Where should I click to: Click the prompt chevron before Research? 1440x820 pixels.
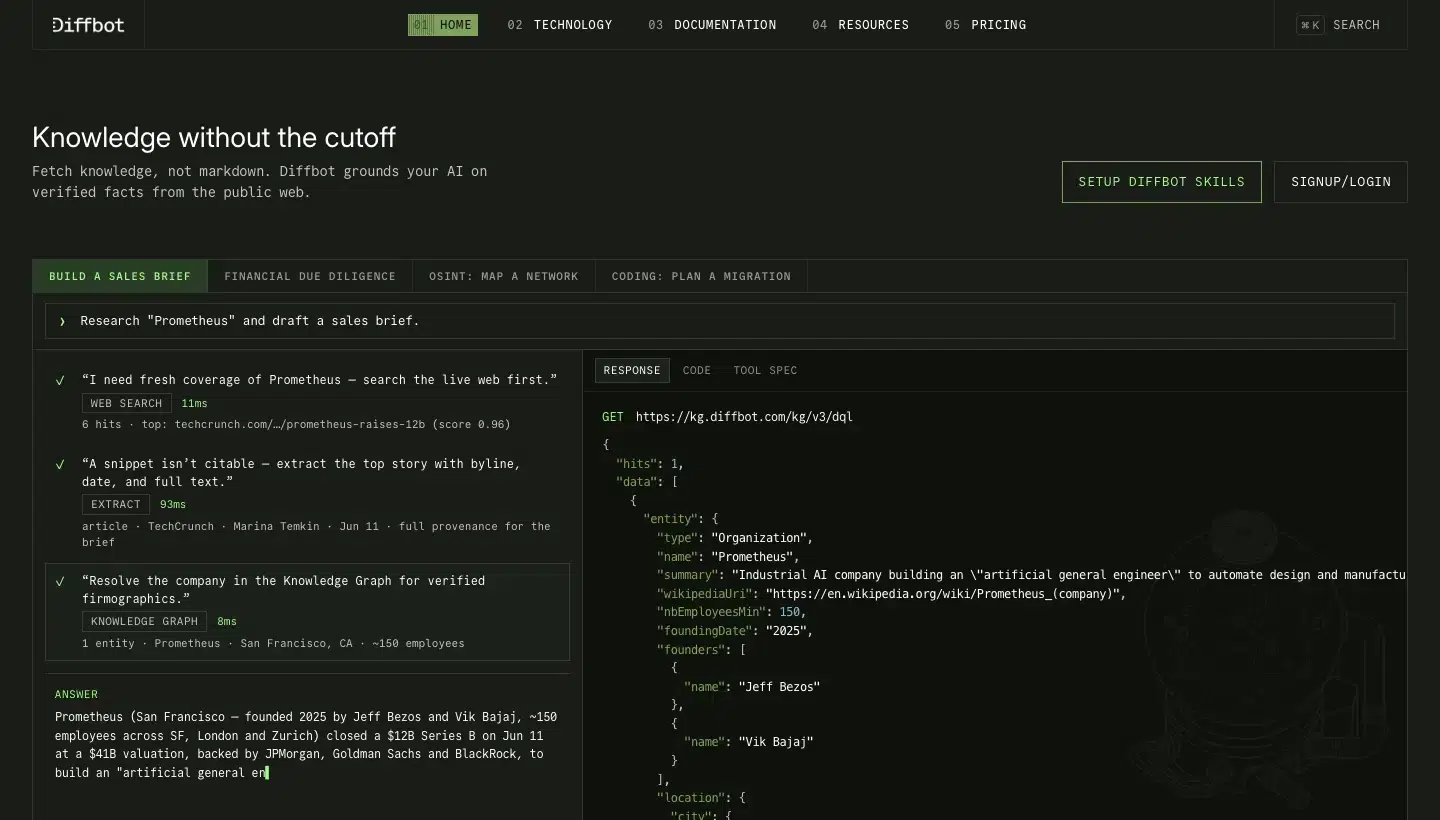(62, 321)
